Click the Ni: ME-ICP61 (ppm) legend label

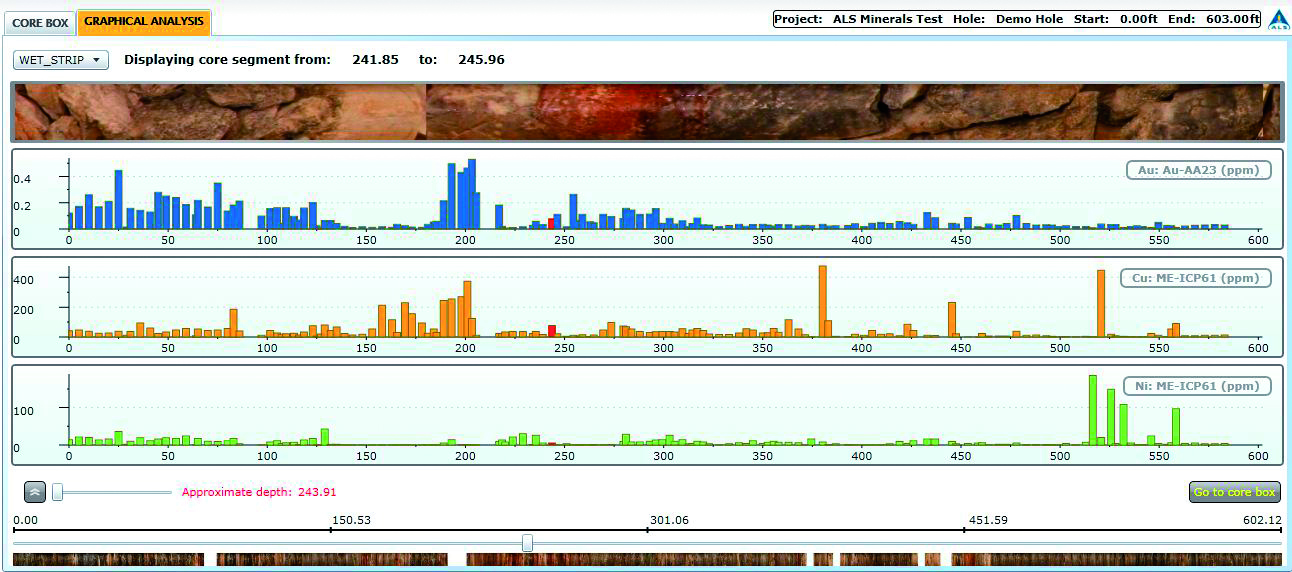(x=1198, y=386)
